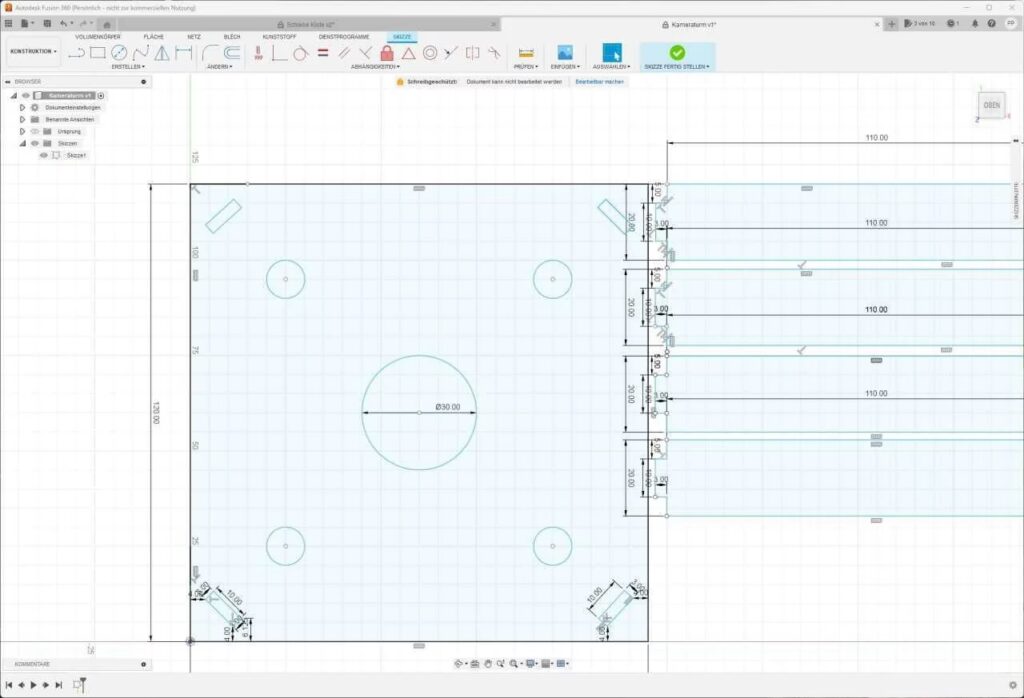Image resolution: width=1024 pixels, height=698 pixels.
Task: Pick the Circle sketch tool
Action: point(119,52)
